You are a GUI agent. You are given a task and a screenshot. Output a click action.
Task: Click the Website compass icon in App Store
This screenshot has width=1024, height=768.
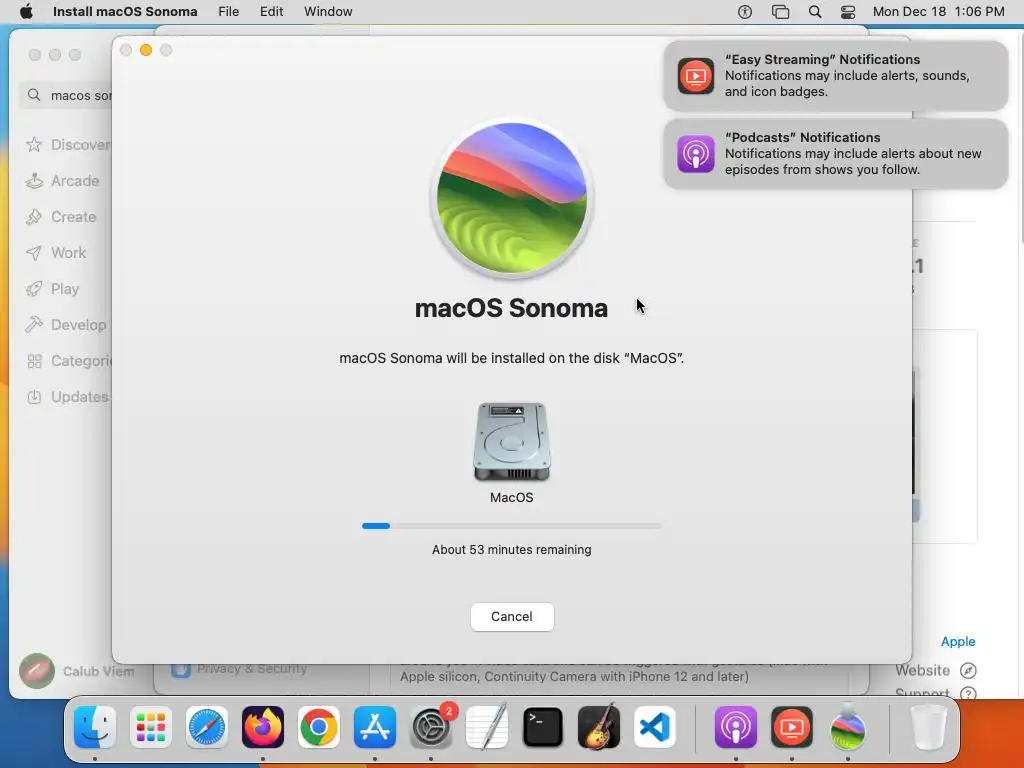pos(968,670)
